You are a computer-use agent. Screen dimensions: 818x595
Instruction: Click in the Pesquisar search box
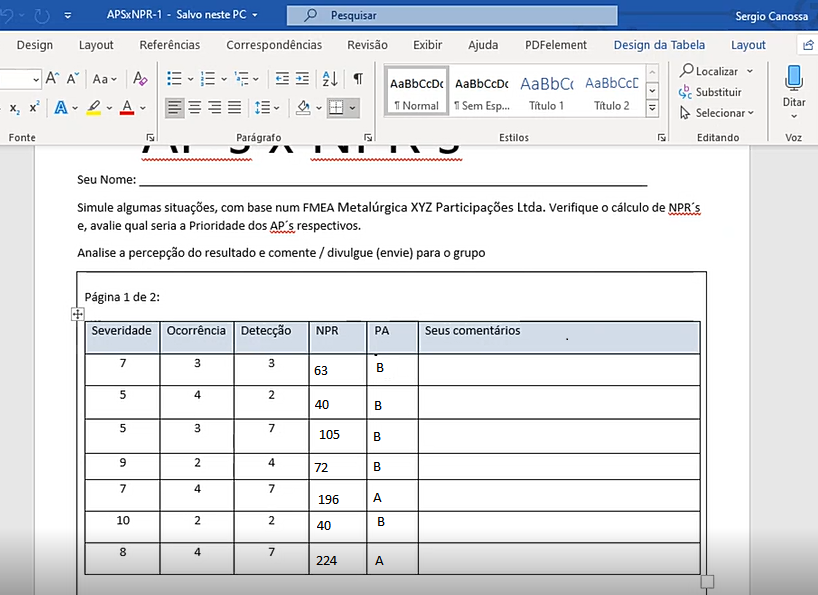tap(460, 16)
